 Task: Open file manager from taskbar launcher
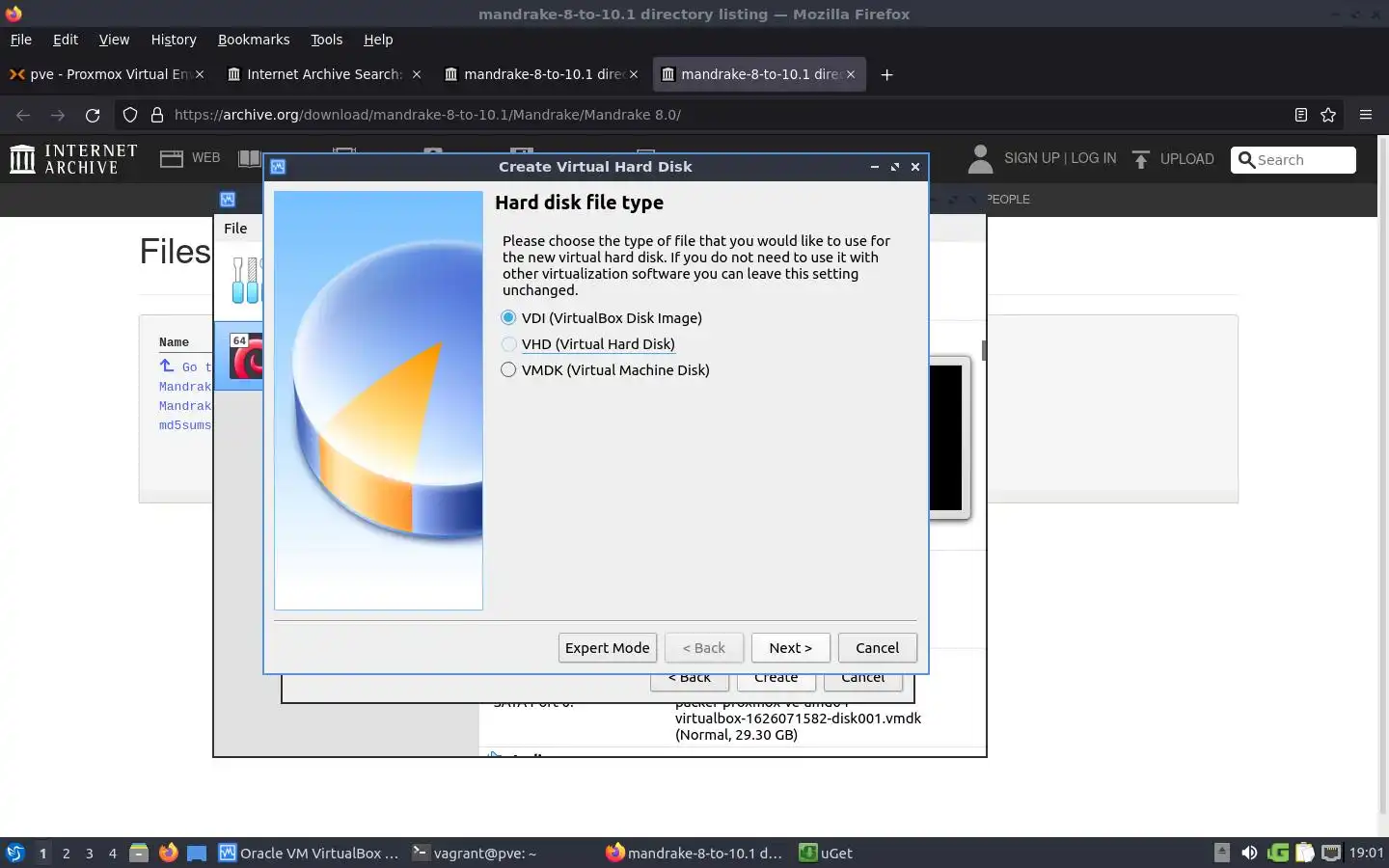point(139,853)
